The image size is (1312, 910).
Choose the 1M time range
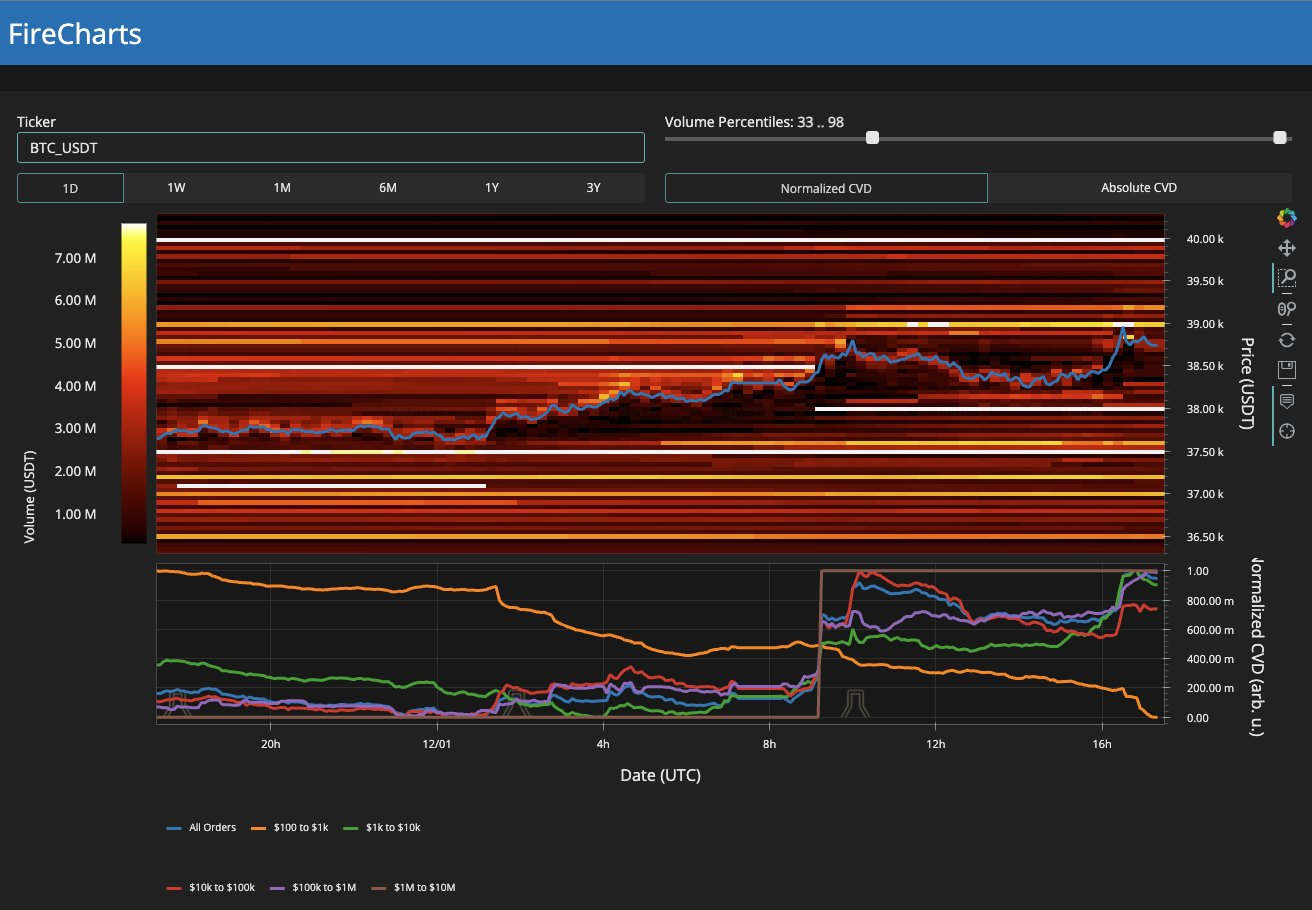(x=282, y=188)
